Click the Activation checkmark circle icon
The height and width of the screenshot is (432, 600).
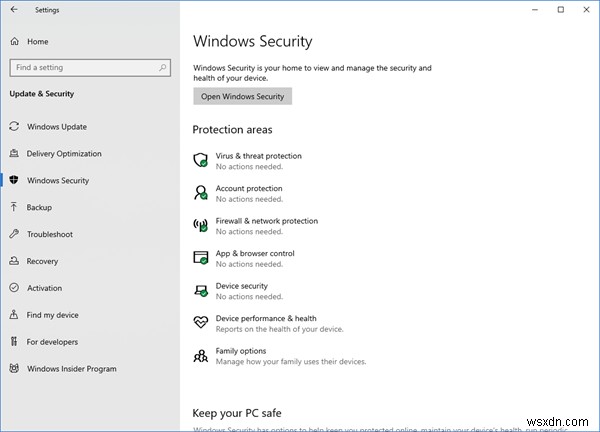click(x=14, y=288)
